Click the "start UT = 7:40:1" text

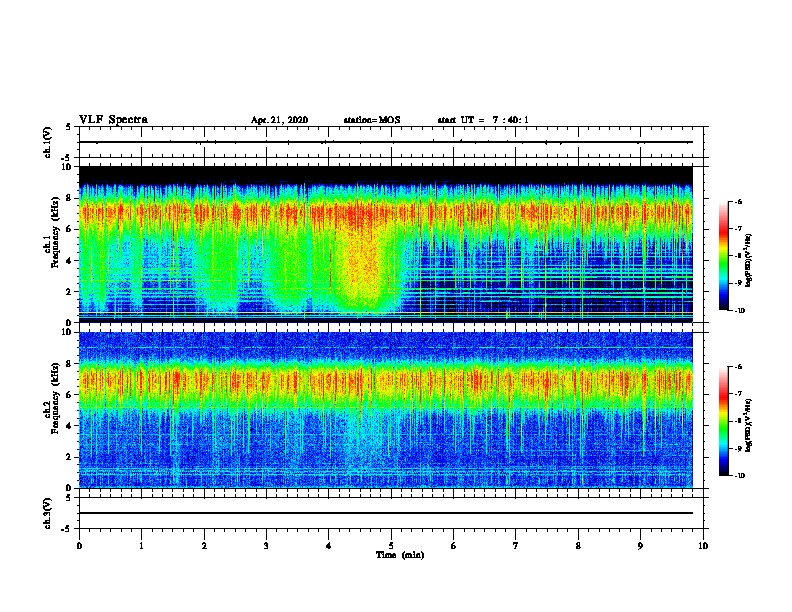click(483, 120)
